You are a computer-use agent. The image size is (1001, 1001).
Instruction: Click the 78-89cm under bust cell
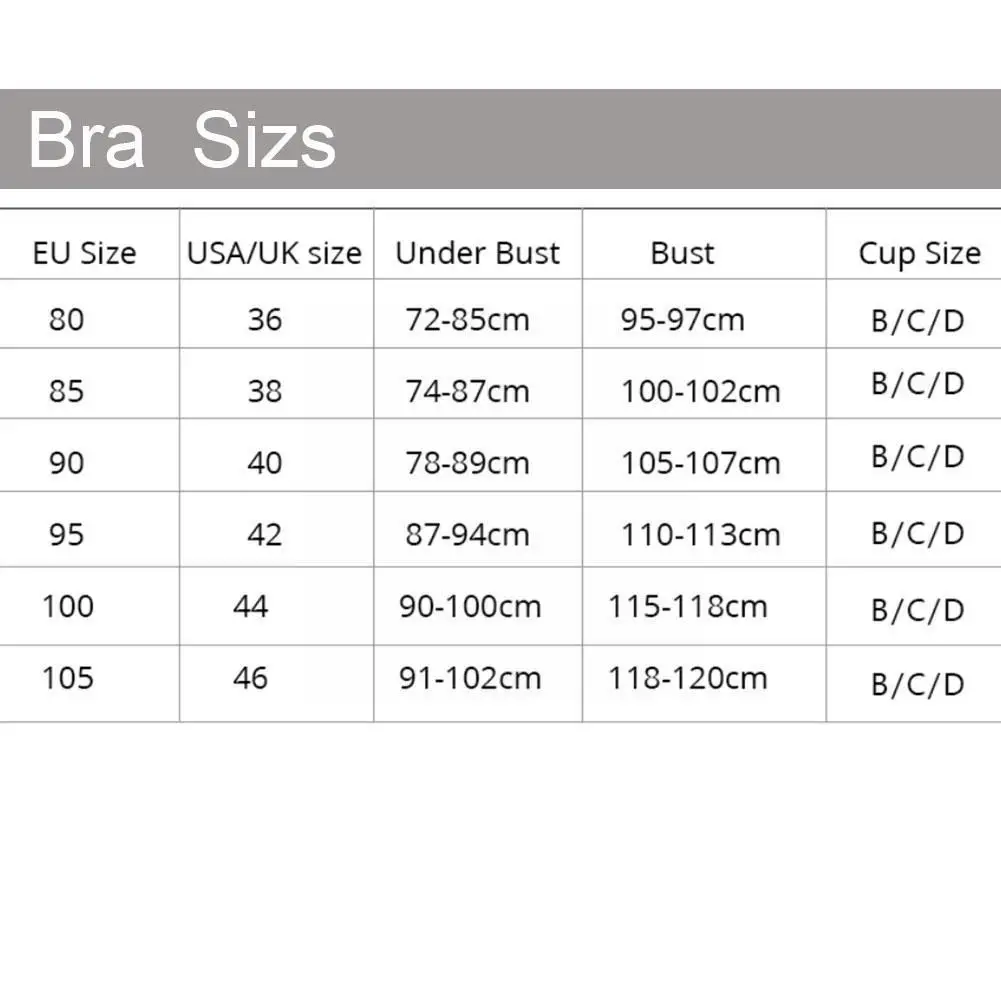pos(467,463)
